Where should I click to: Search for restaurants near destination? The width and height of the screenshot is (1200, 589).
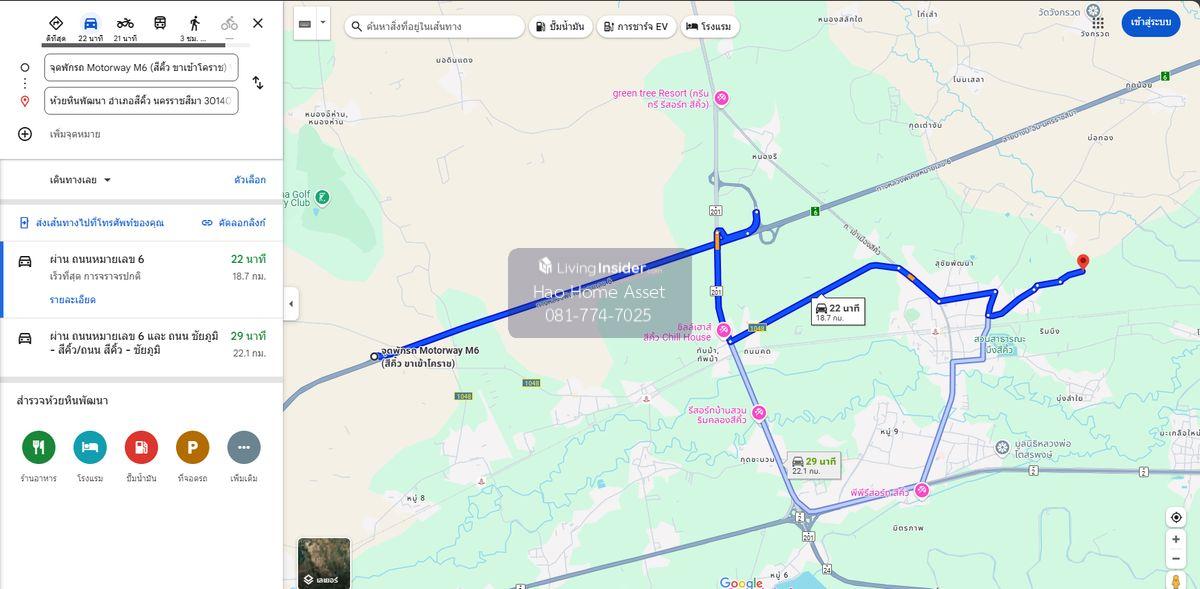pyautogui.click(x=39, y=447)
